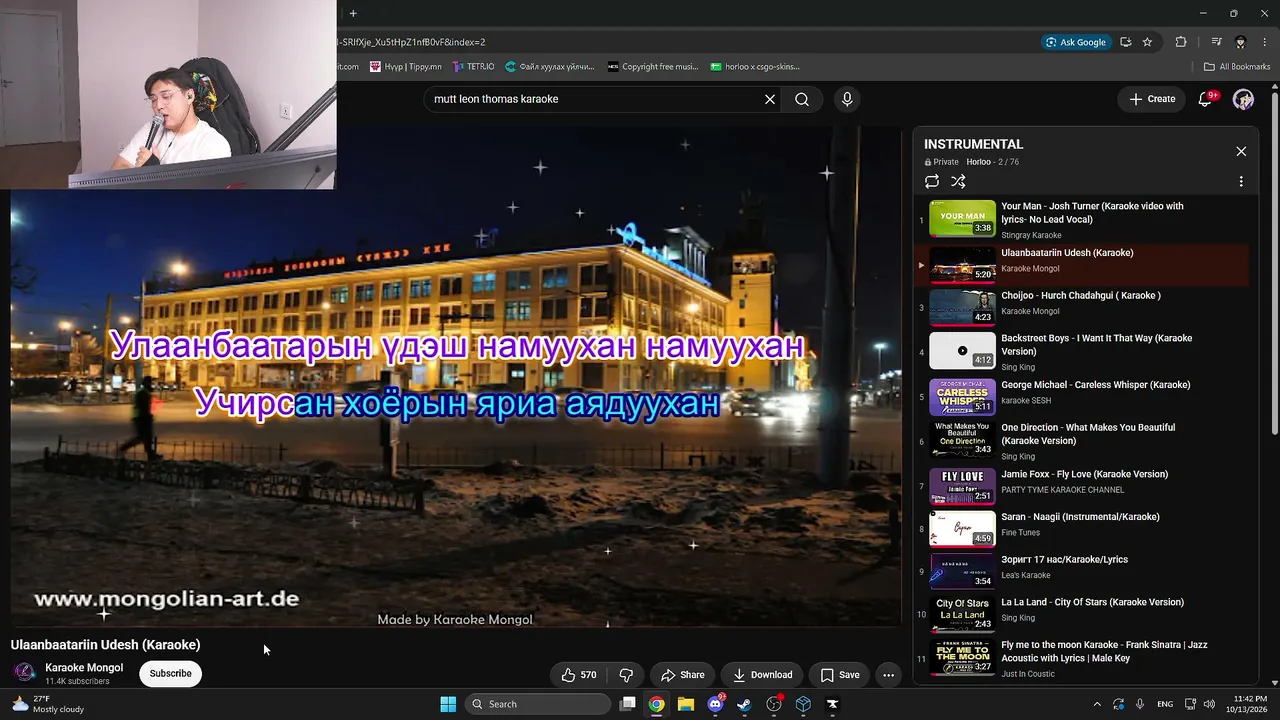Open the Copyright free music bookmark

pos(653,67)
